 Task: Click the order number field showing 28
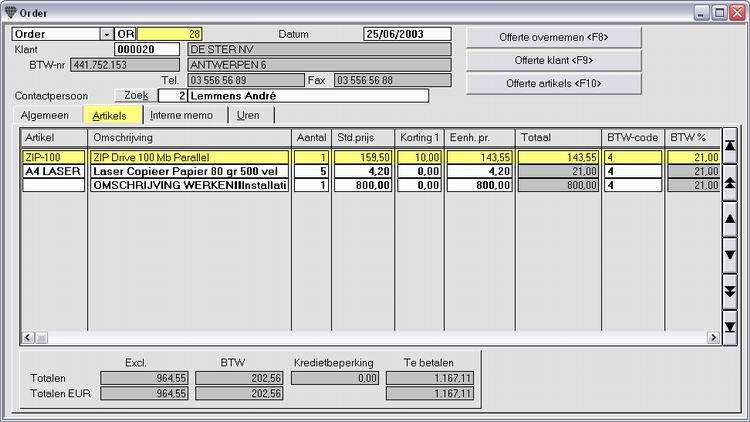[170, 34]
